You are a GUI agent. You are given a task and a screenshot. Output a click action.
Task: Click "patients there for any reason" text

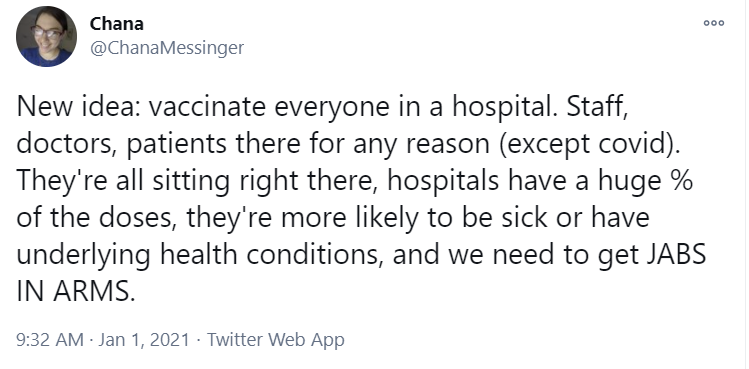click(308, 145)
